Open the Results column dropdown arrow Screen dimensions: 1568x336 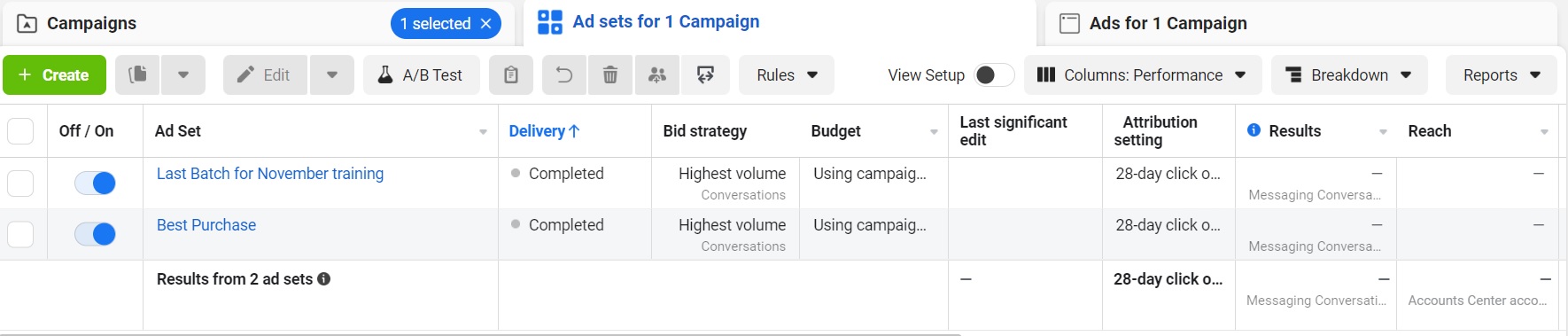(1383, 132)
